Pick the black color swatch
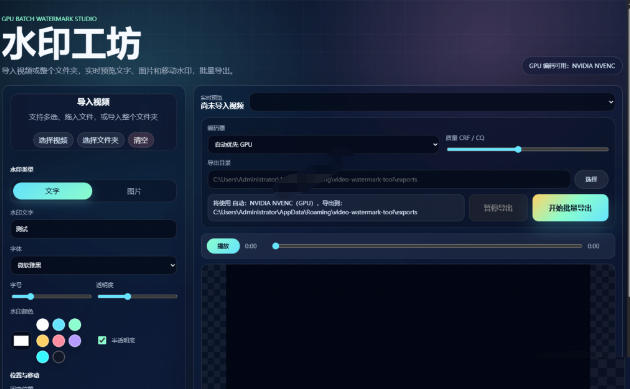This screenshot has height=389, width=630. tap(59, 357)
